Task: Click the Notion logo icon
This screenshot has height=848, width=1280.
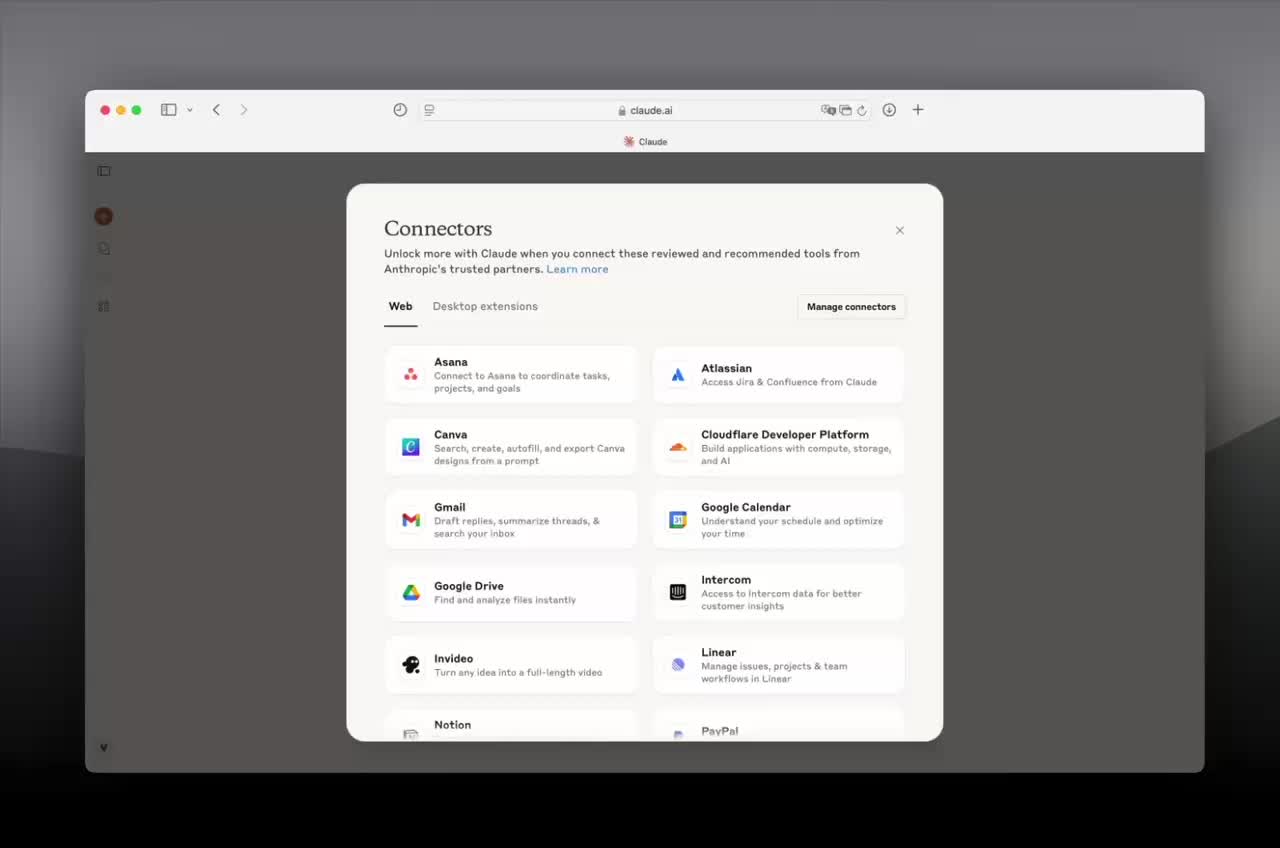Action: pyautogui.click(x=411, y=735)
